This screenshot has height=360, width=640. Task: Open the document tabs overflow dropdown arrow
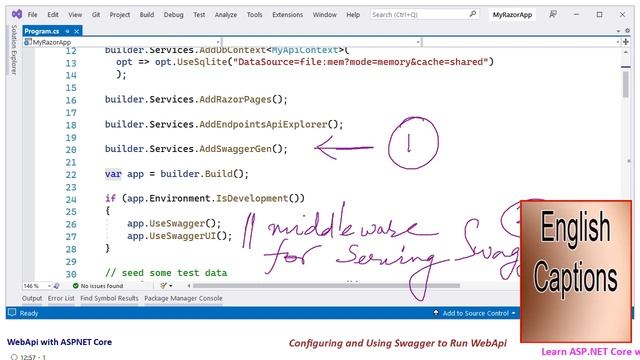[x=618, y=31]
